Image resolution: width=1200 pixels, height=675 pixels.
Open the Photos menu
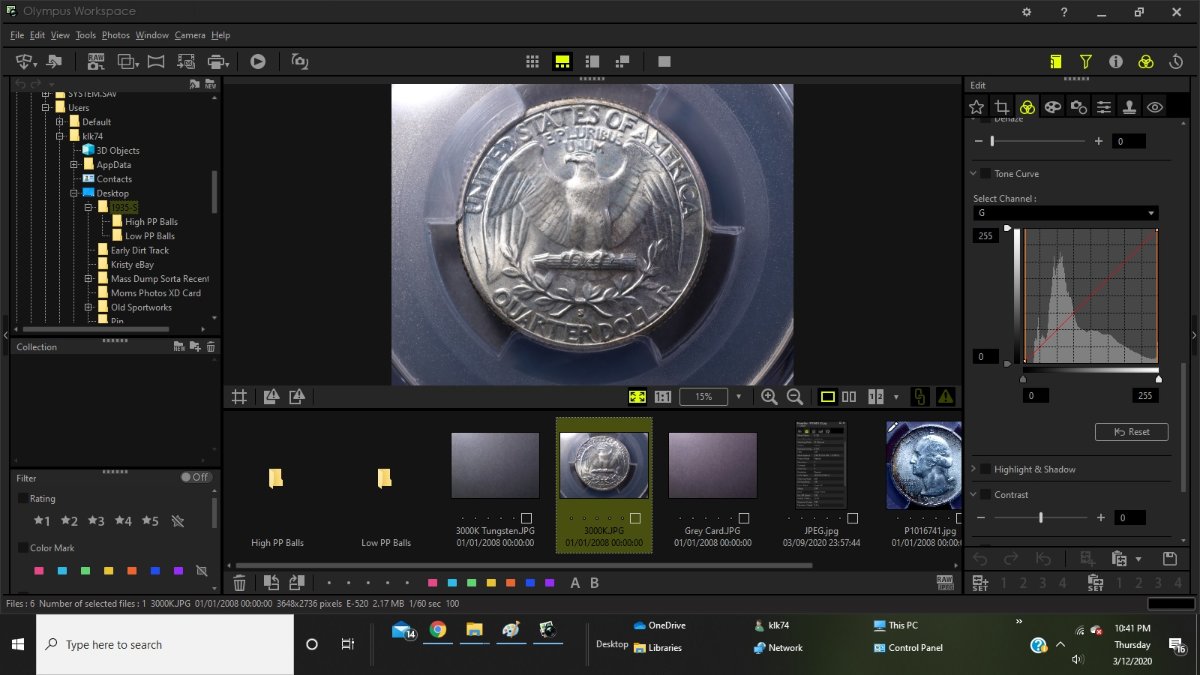116,35
